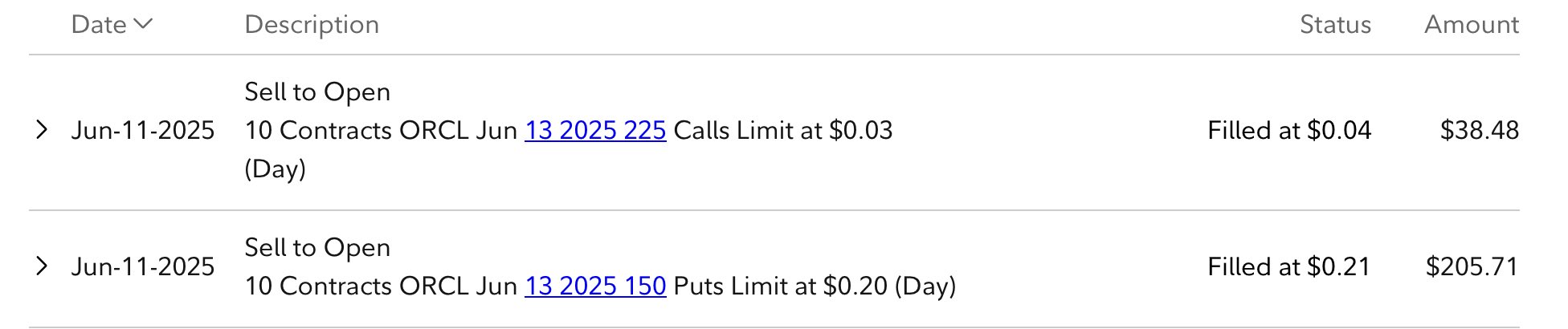Screen dimensions: 1568x329
Task: Click the Jun-11-2025 date of Calls order
Action: pyautogui.click(x=143, y=130)
